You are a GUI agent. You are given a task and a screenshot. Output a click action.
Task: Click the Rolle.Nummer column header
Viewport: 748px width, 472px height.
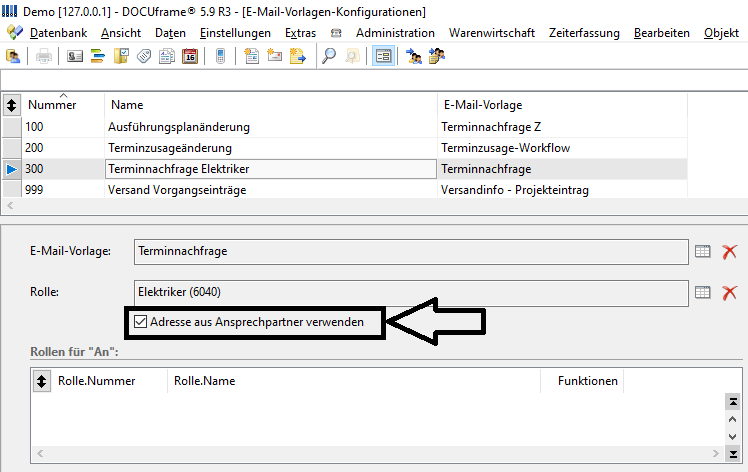[109, 381]
